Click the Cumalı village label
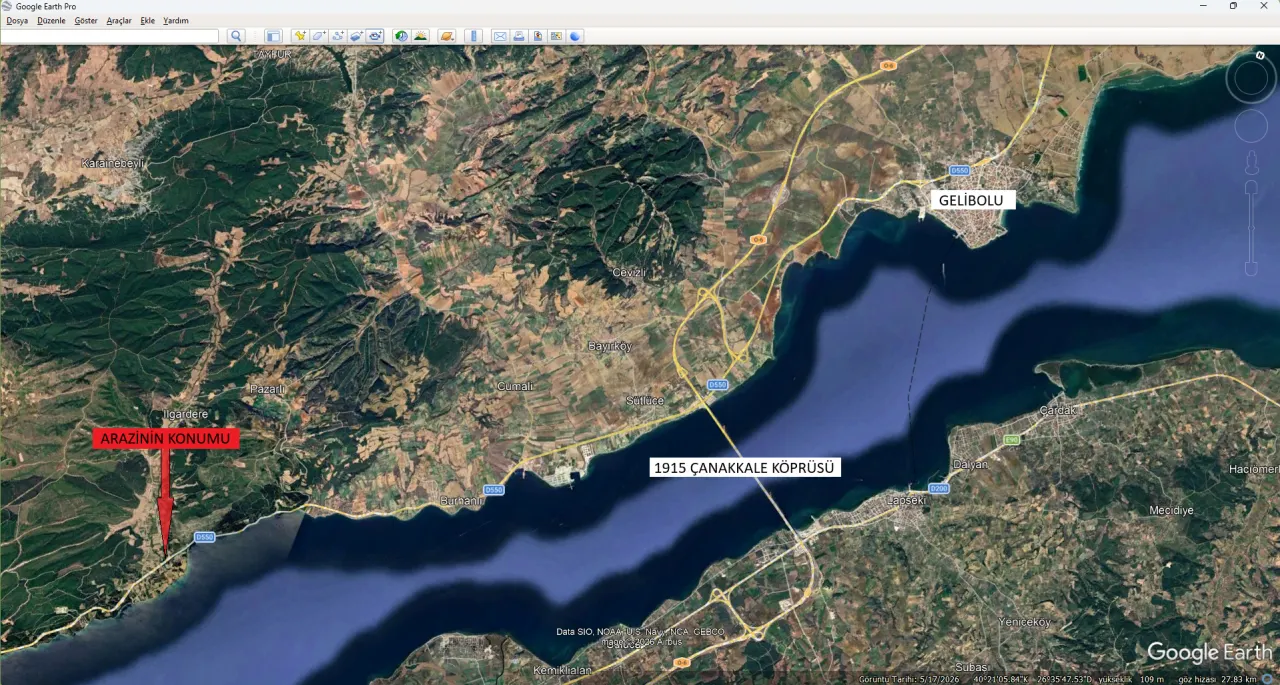The width and height of the screenshot is (1280, 685). (x=516, y=386)
